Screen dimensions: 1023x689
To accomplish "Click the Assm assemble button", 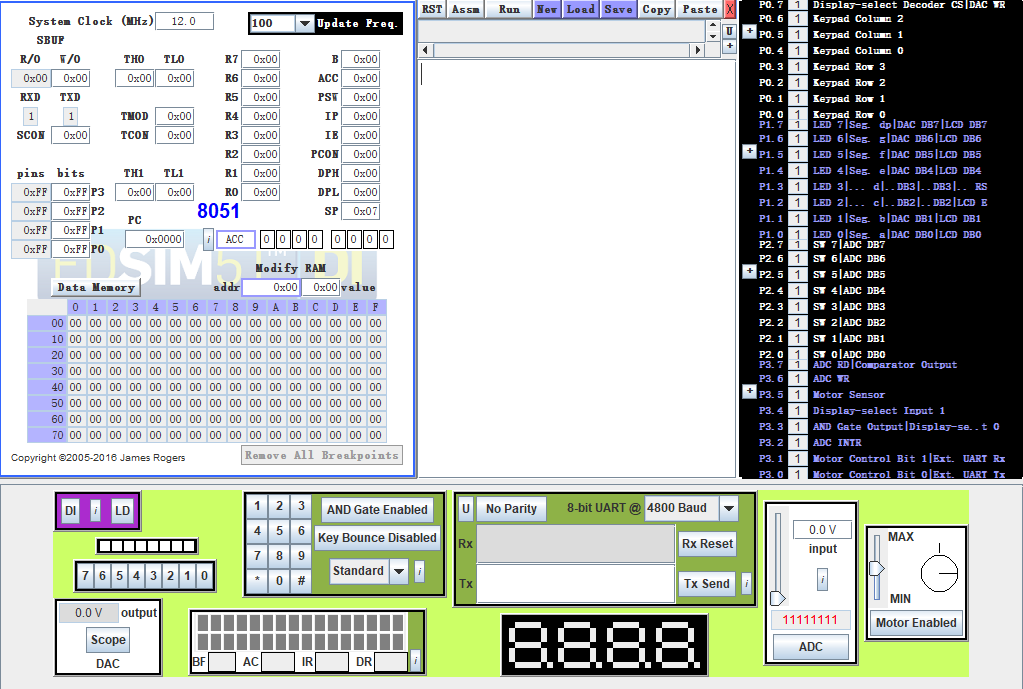I will (466, 9).
